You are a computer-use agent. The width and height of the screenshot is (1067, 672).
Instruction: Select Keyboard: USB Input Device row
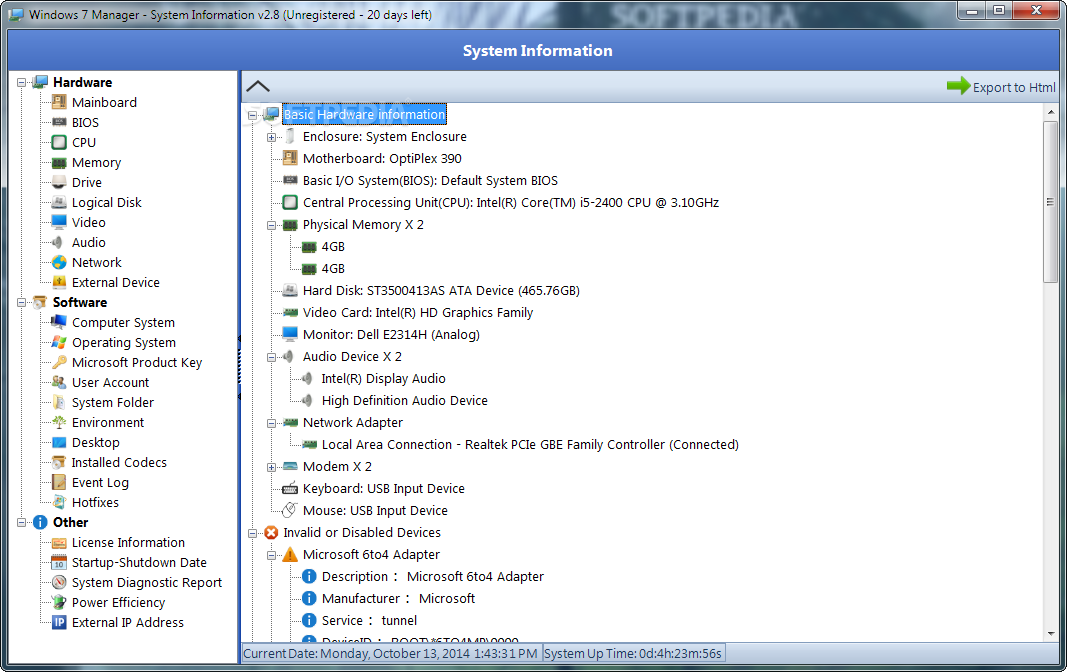tap(384, 488)
